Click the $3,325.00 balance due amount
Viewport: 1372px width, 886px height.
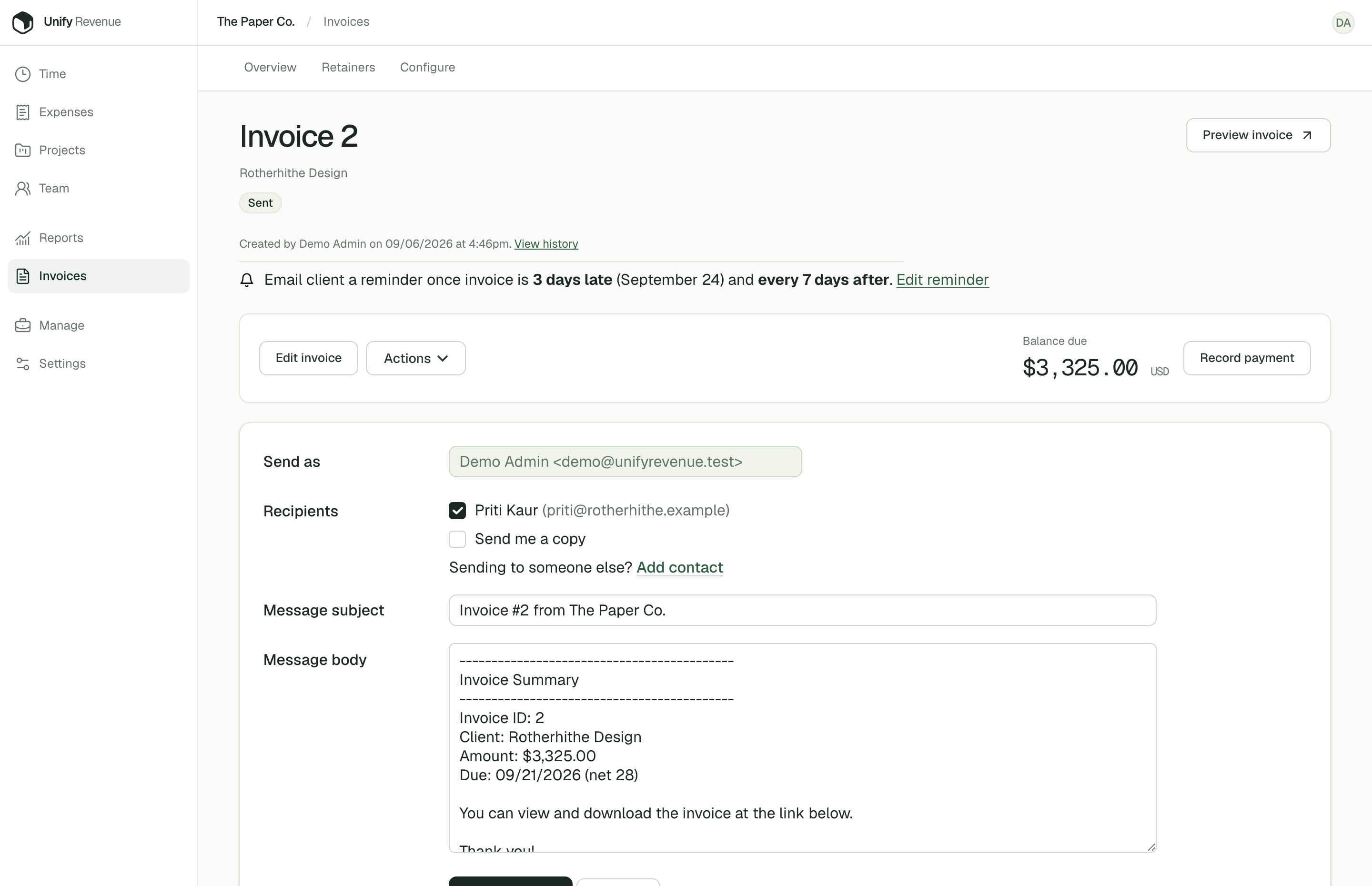pyautogui.click(x=1080, y=368)
